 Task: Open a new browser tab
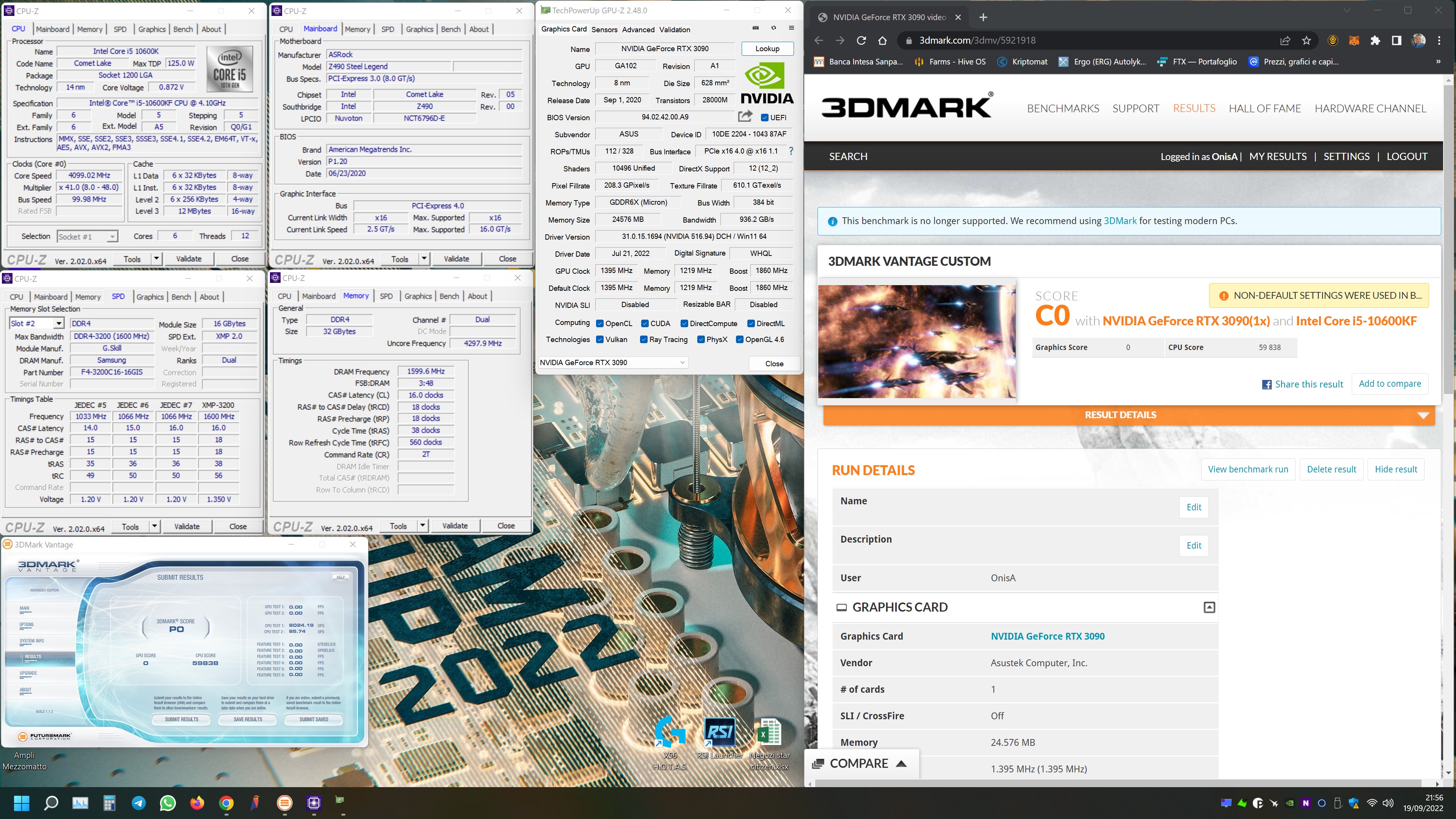tap(983, 17)
